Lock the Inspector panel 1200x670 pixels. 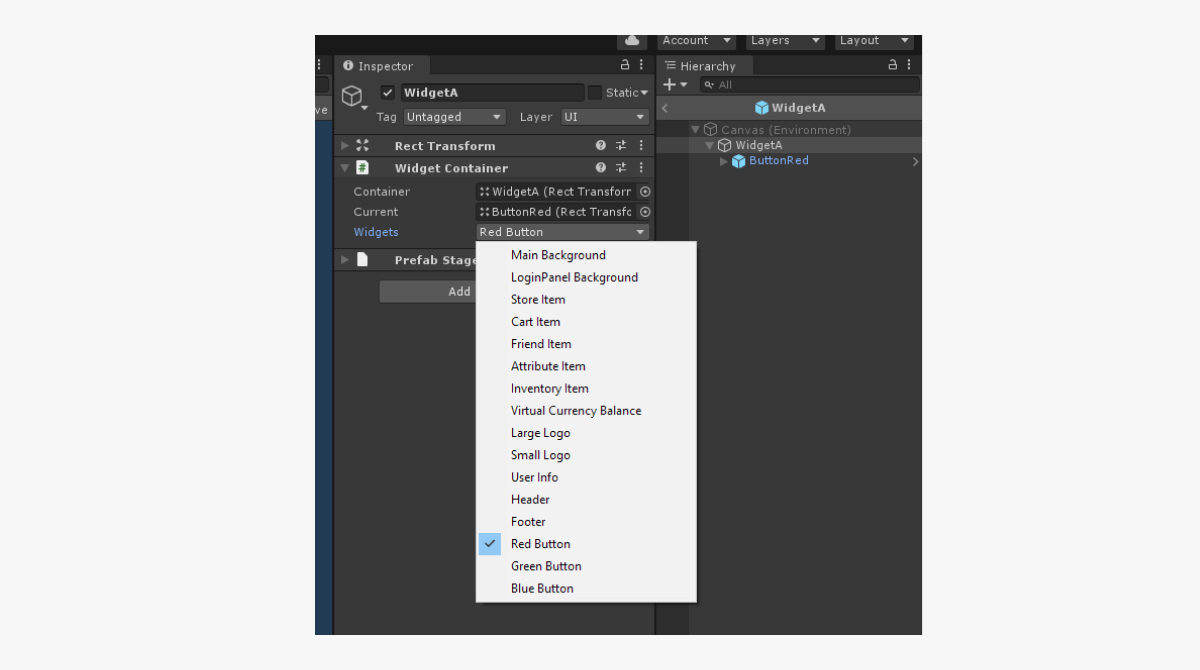(x=625, y=65)
